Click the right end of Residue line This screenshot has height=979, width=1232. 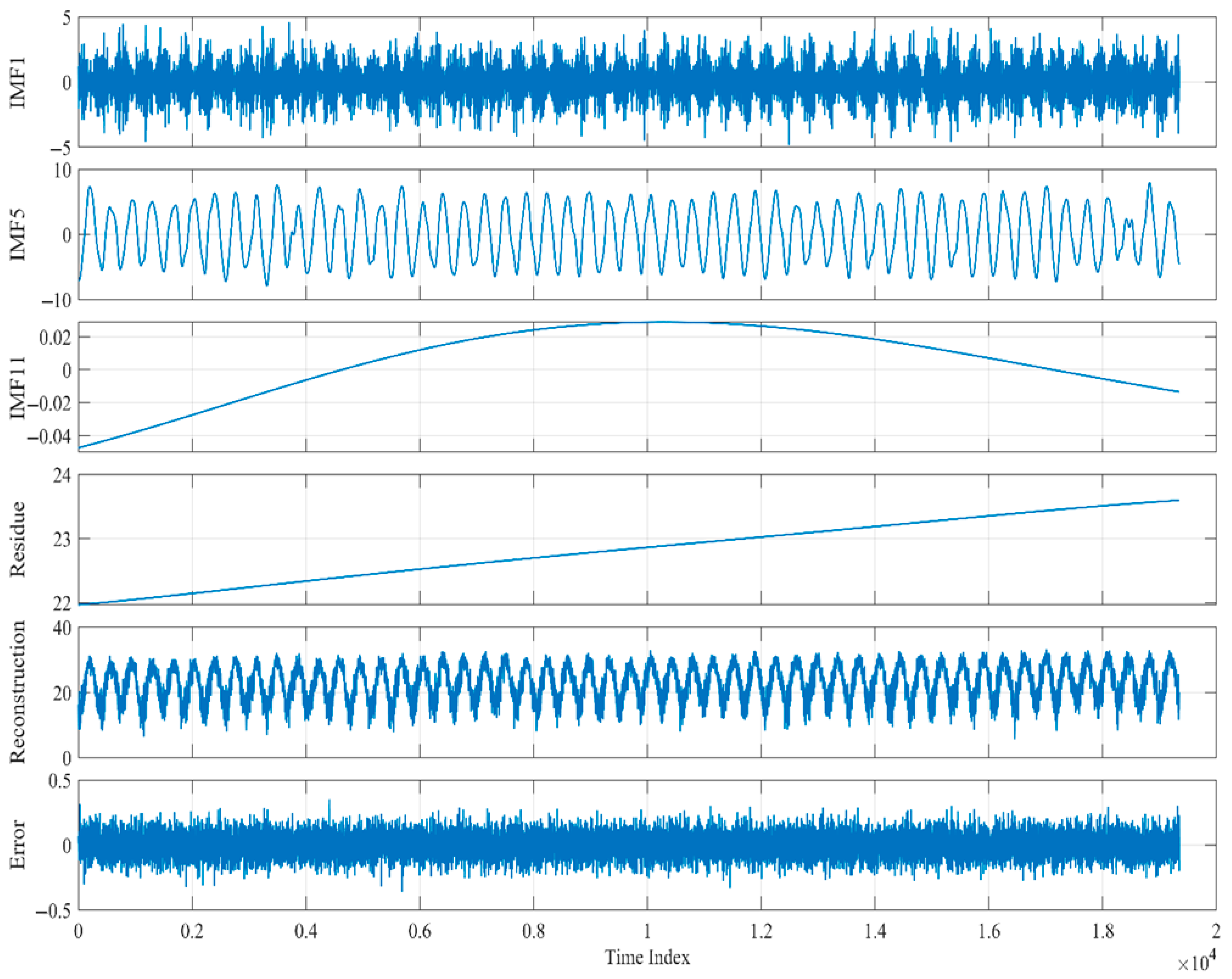(x=1178, y=500)
